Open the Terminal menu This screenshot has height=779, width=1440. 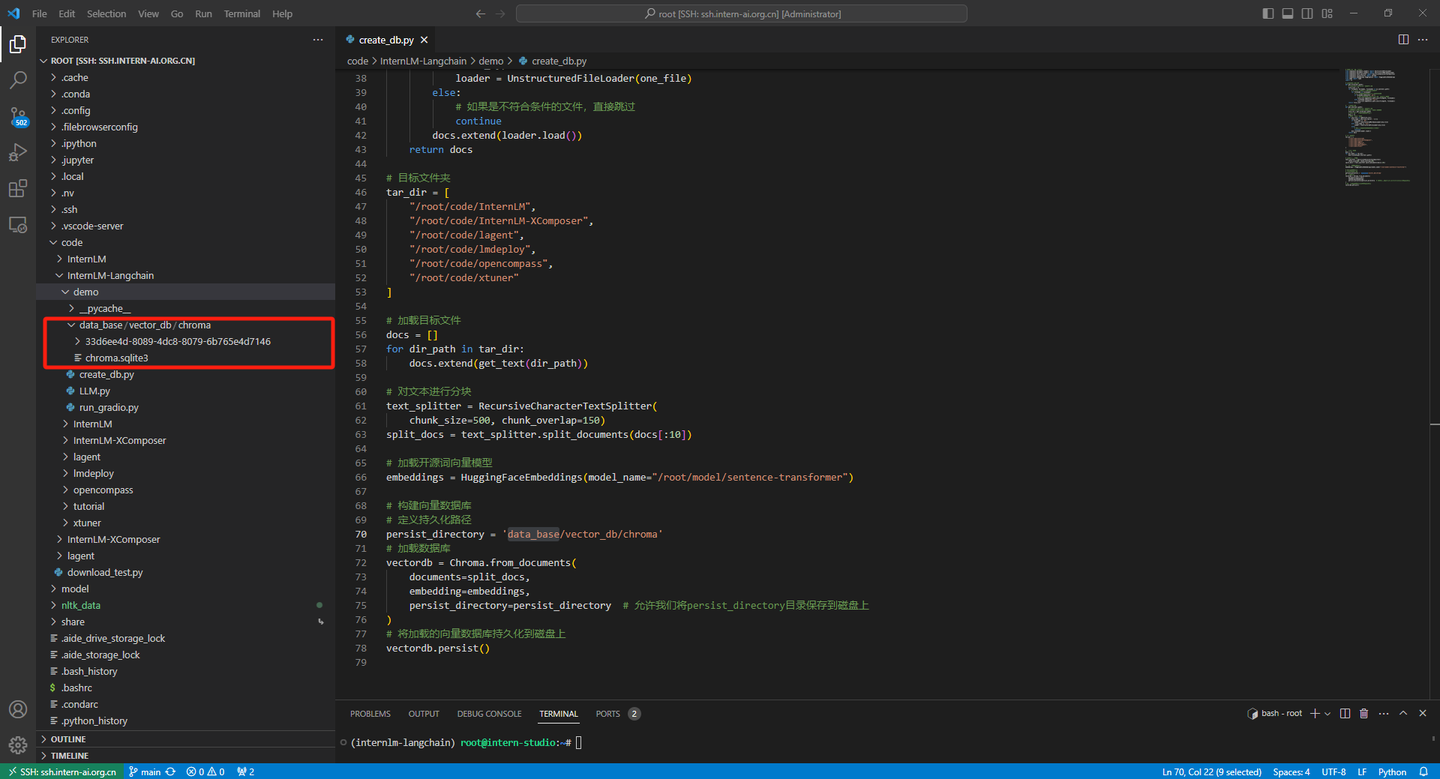click(x=242, y=14)
